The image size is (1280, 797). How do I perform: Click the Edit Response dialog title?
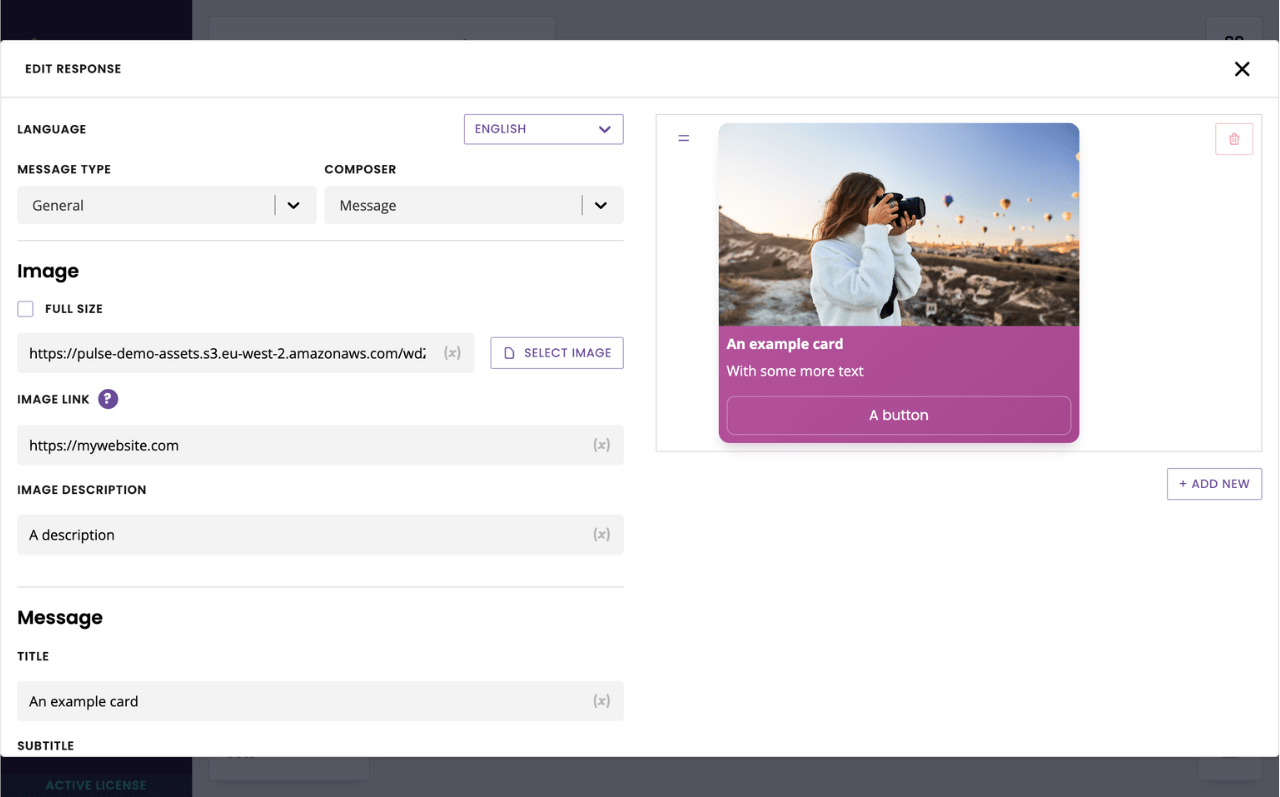[73, 69]
